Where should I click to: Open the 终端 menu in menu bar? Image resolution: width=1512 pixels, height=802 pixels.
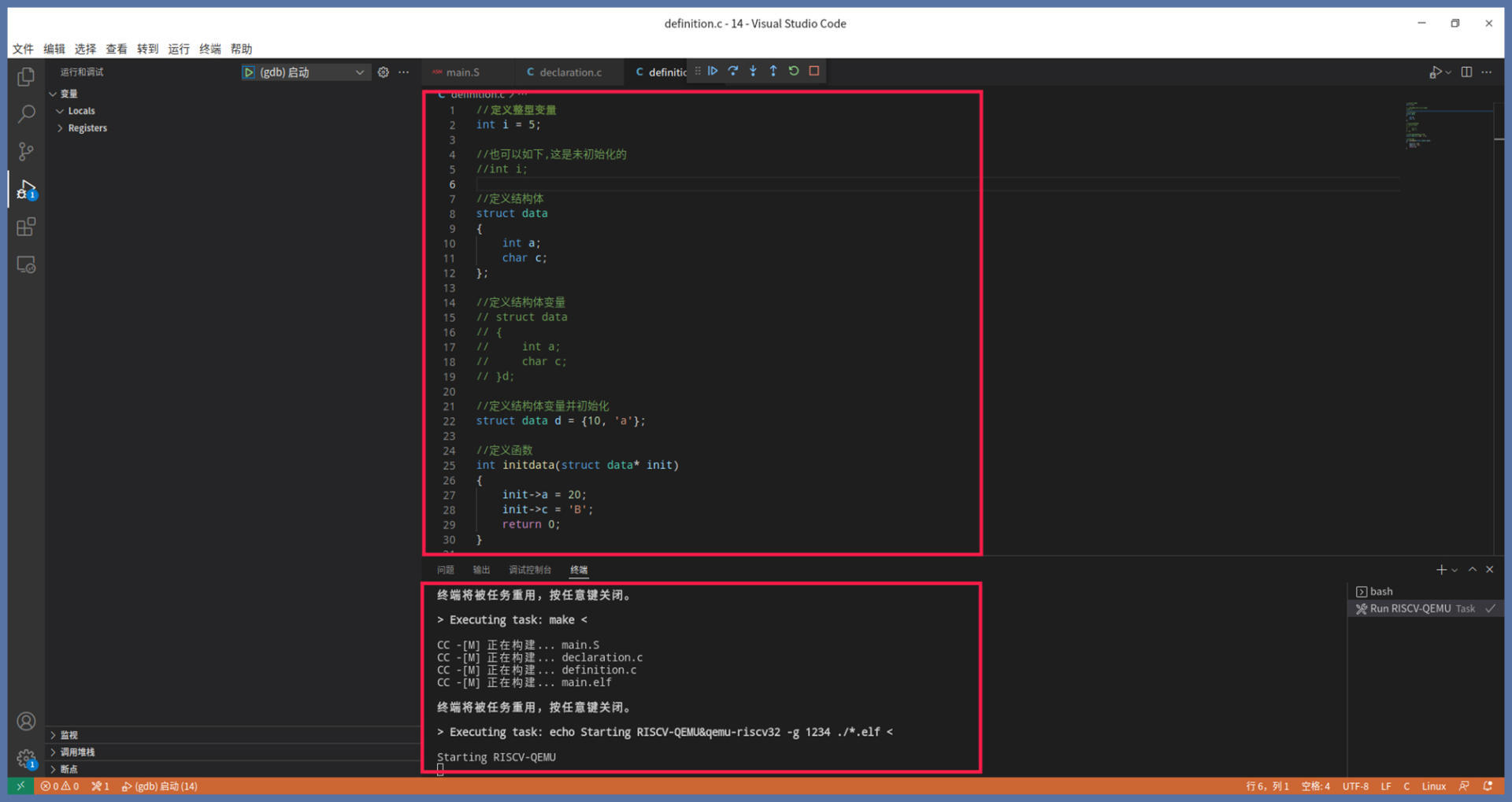209,49
